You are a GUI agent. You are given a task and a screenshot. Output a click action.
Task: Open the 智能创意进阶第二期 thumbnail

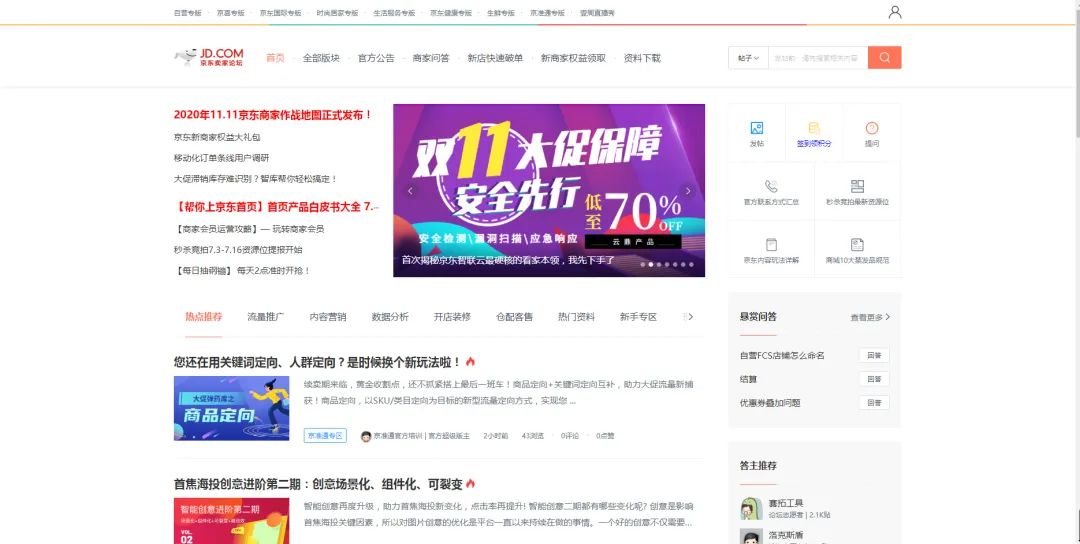tap(231, 521)
